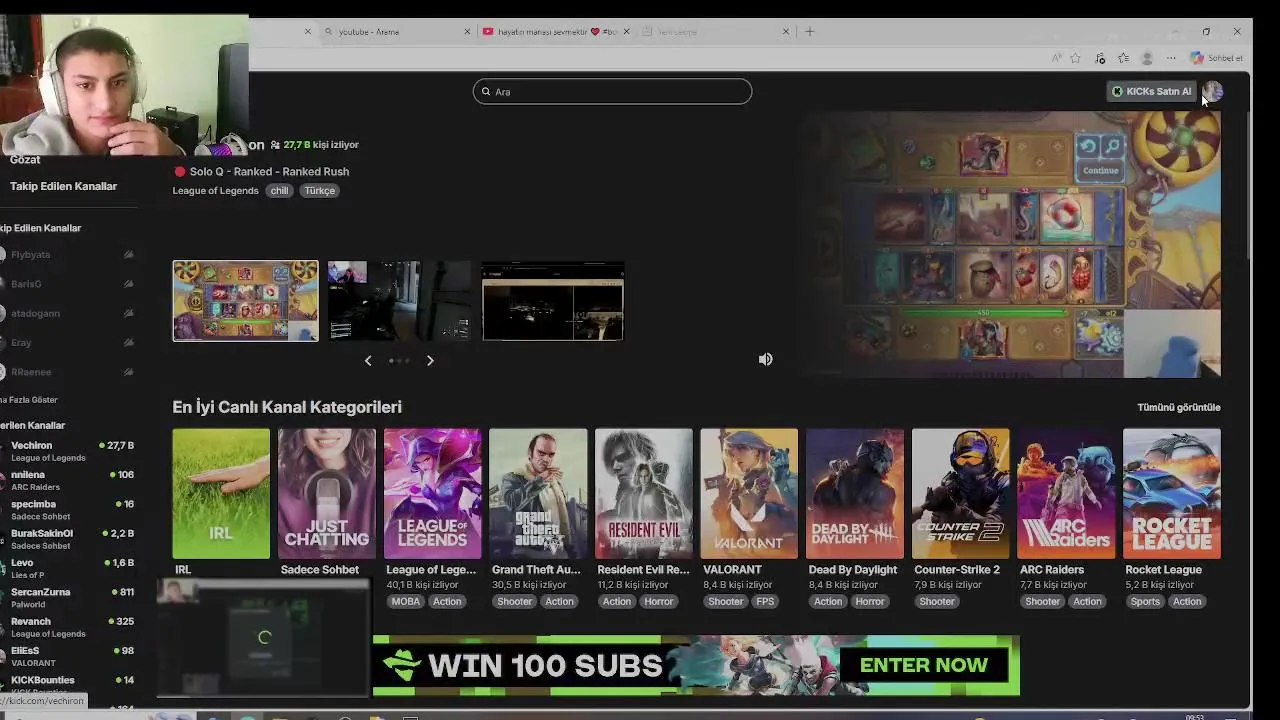Select the chill tag
1280x720 pixels.
(x=279, y=191)
